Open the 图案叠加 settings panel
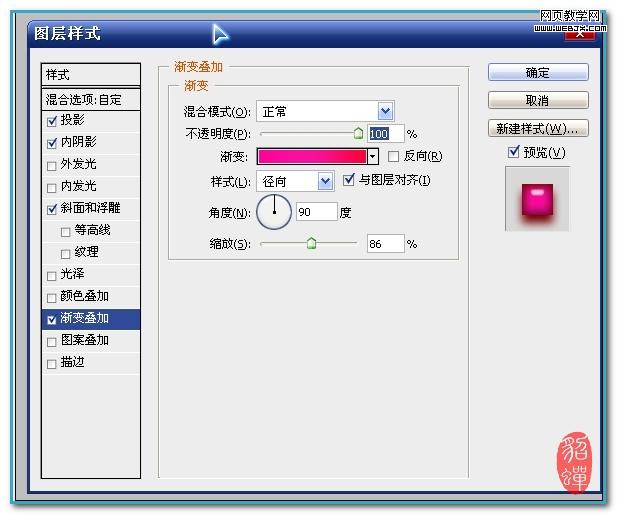This screenshot has width=617, height=515. (x=85, y=340)
